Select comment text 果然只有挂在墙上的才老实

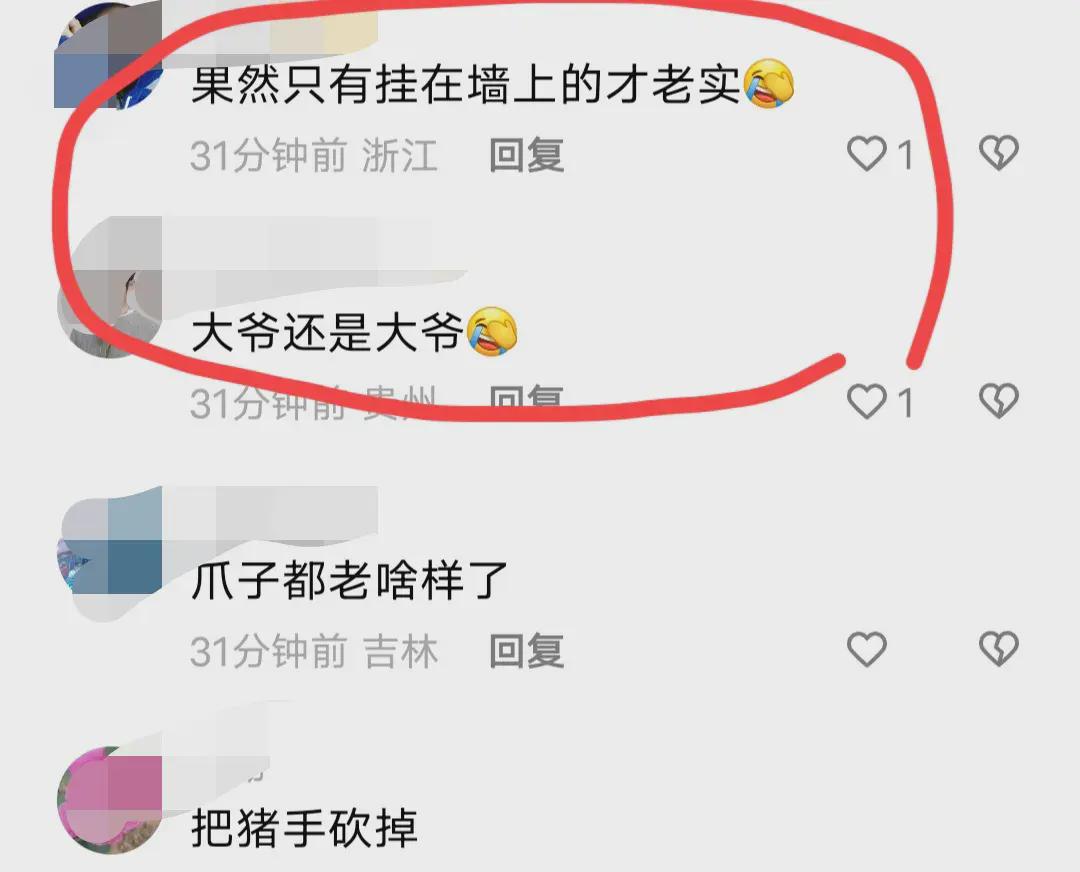[x=492, y=84]
